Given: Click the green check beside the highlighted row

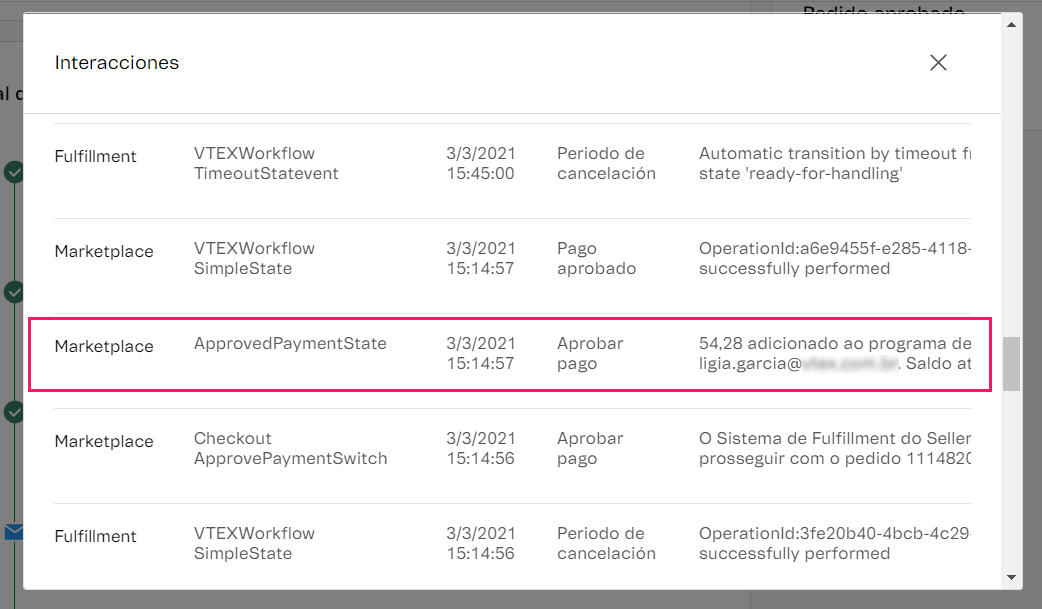Looking at the screenshot, I should 14,412.
